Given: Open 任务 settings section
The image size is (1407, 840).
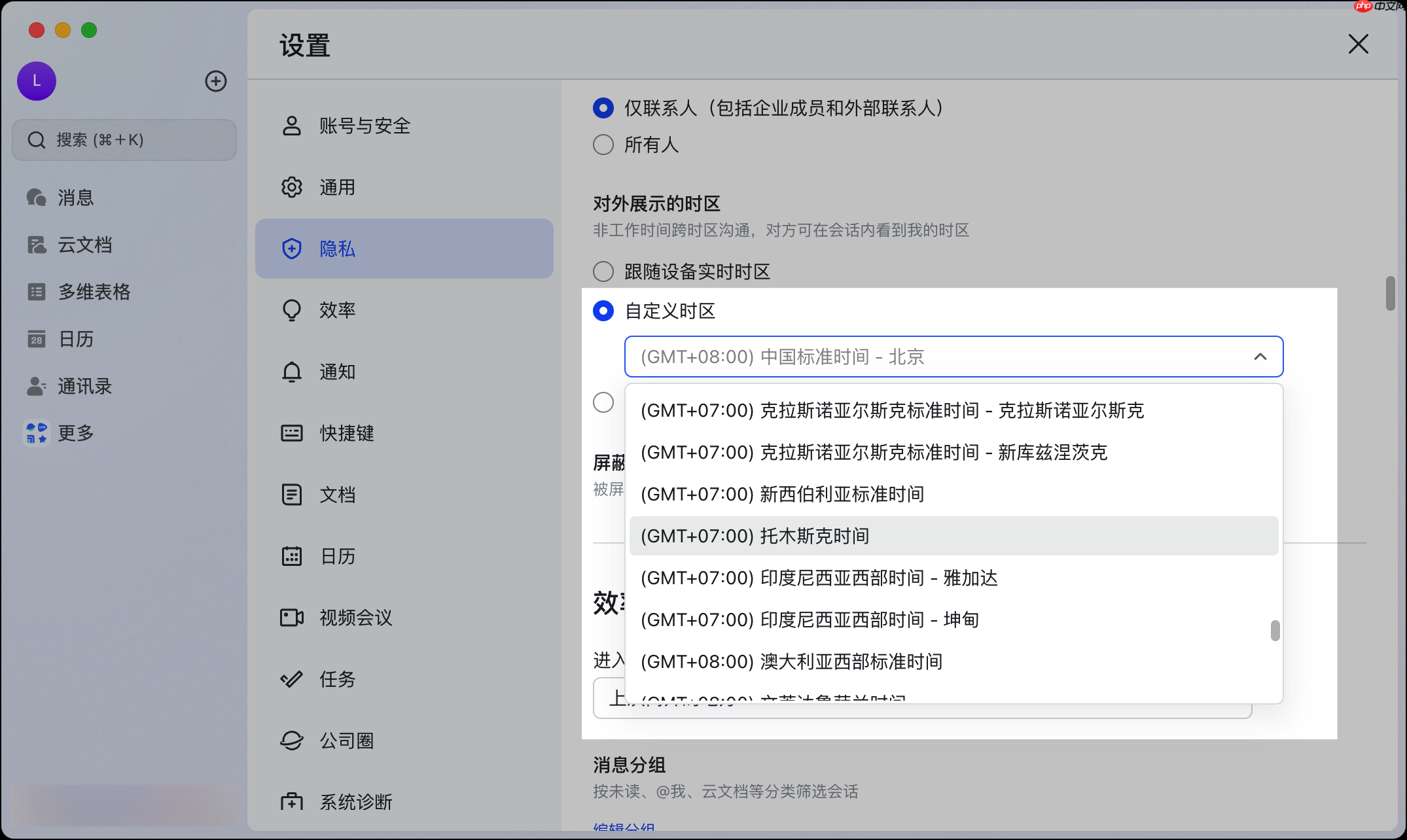Looking at the screenshot, I should 404,679.
